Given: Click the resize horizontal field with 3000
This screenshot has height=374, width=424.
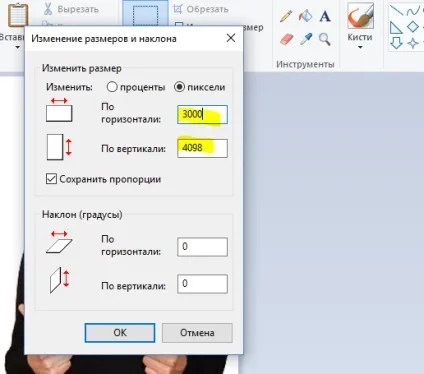Looking at the screenshot, I should point(202,114).
